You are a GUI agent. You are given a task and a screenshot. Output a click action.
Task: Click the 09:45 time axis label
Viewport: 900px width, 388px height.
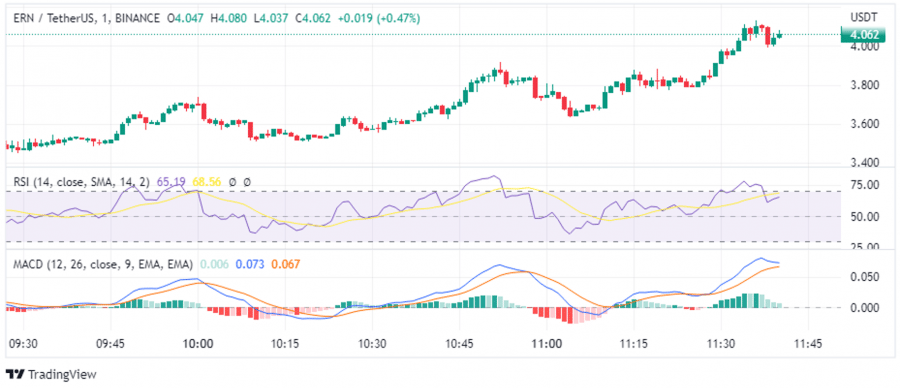pyautogui.click(x=110, y=344)
